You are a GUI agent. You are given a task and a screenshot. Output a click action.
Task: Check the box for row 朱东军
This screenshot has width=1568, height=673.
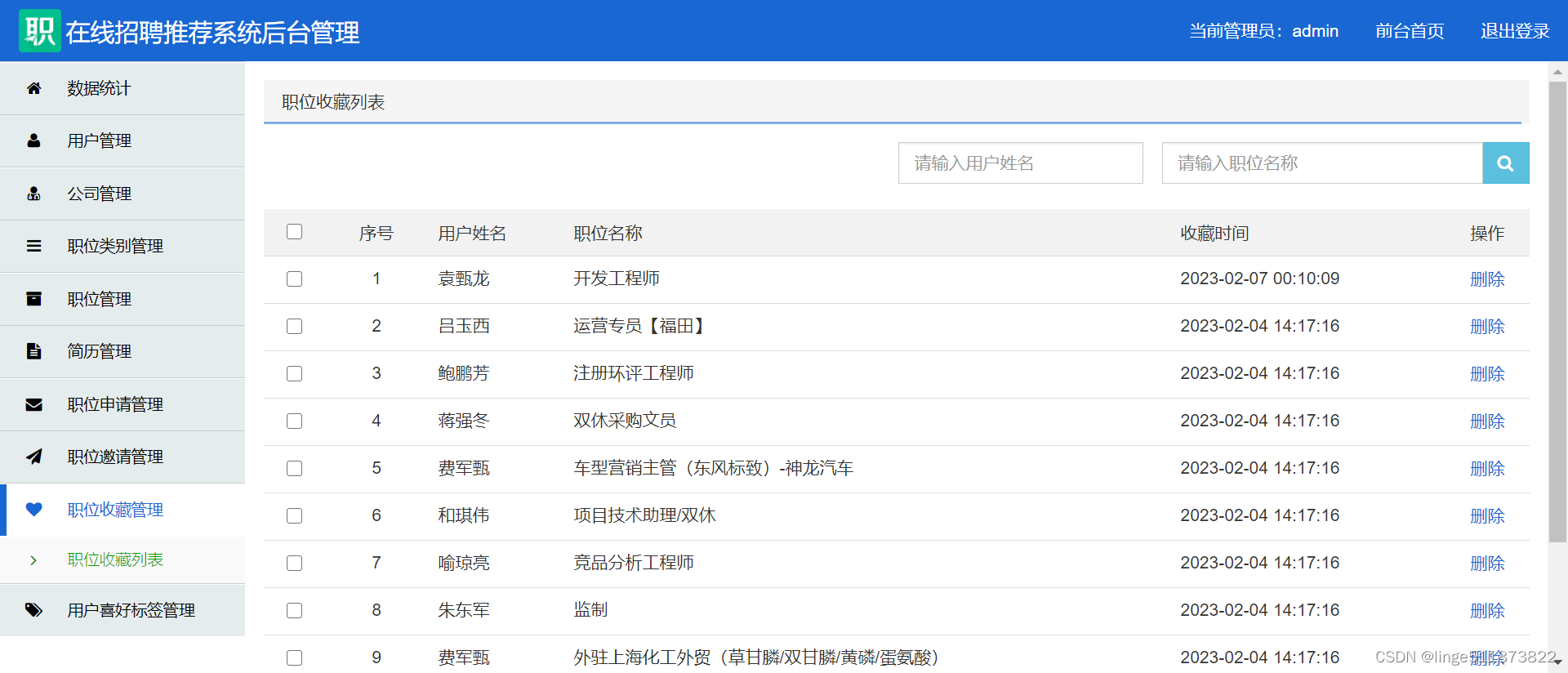pyautogui.click(x=295, y=611)
